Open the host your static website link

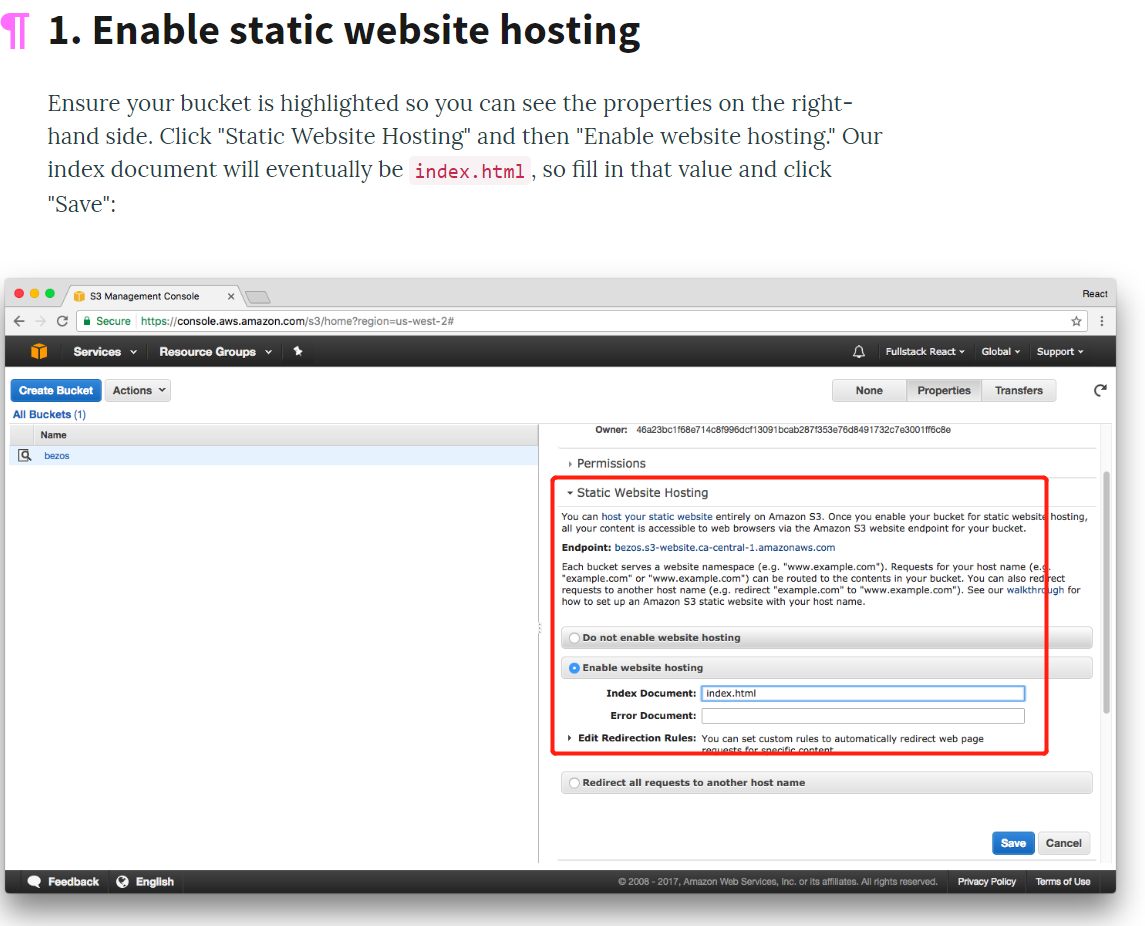pyautogui.click(x=656, y=516)
